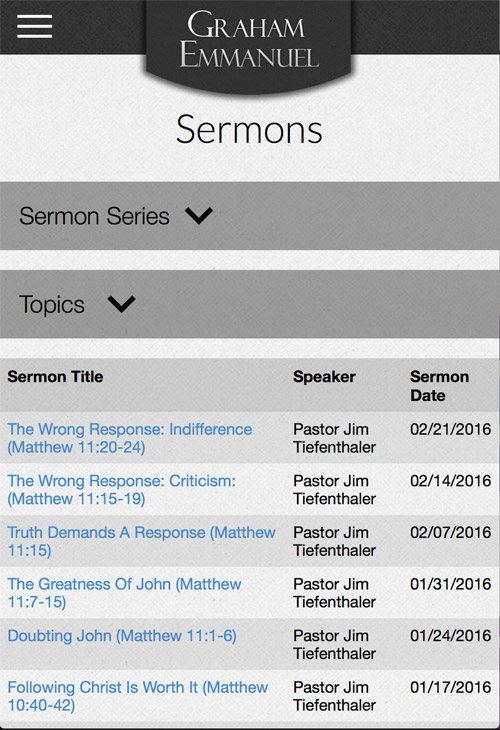Open the Sermon Series dropdown bar

(250, 216)
